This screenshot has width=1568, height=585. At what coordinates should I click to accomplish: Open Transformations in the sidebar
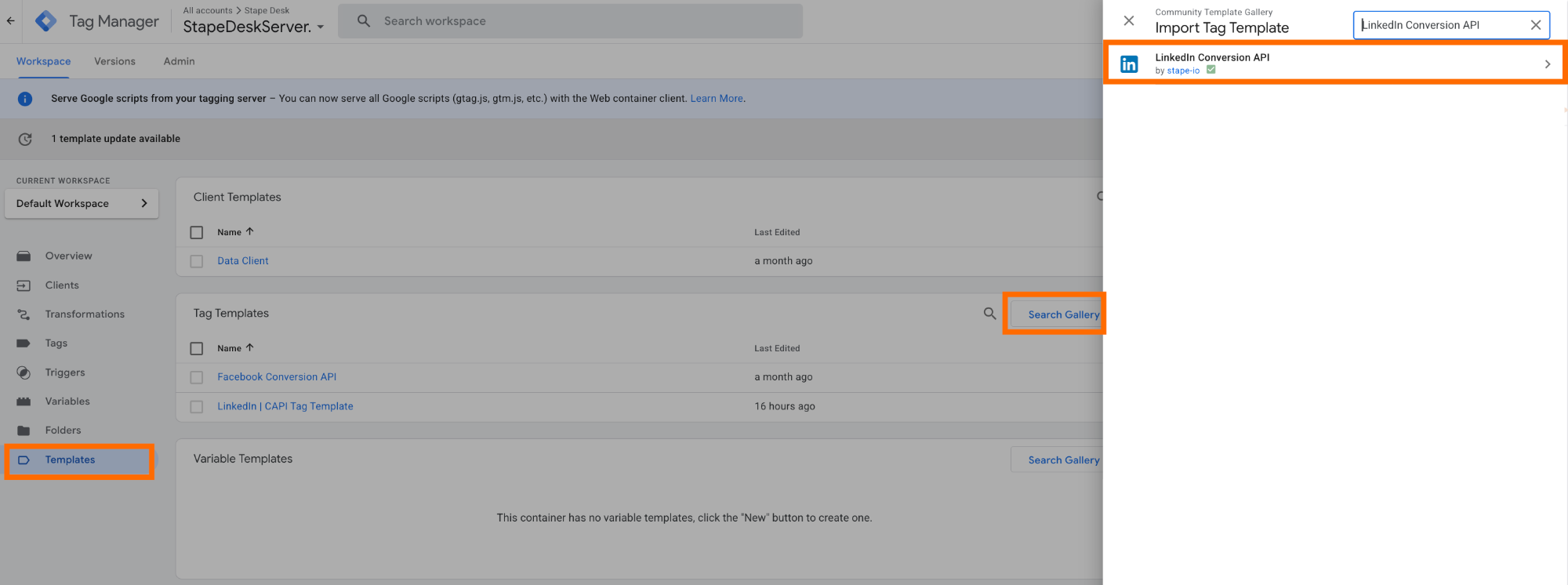(85, 314)
